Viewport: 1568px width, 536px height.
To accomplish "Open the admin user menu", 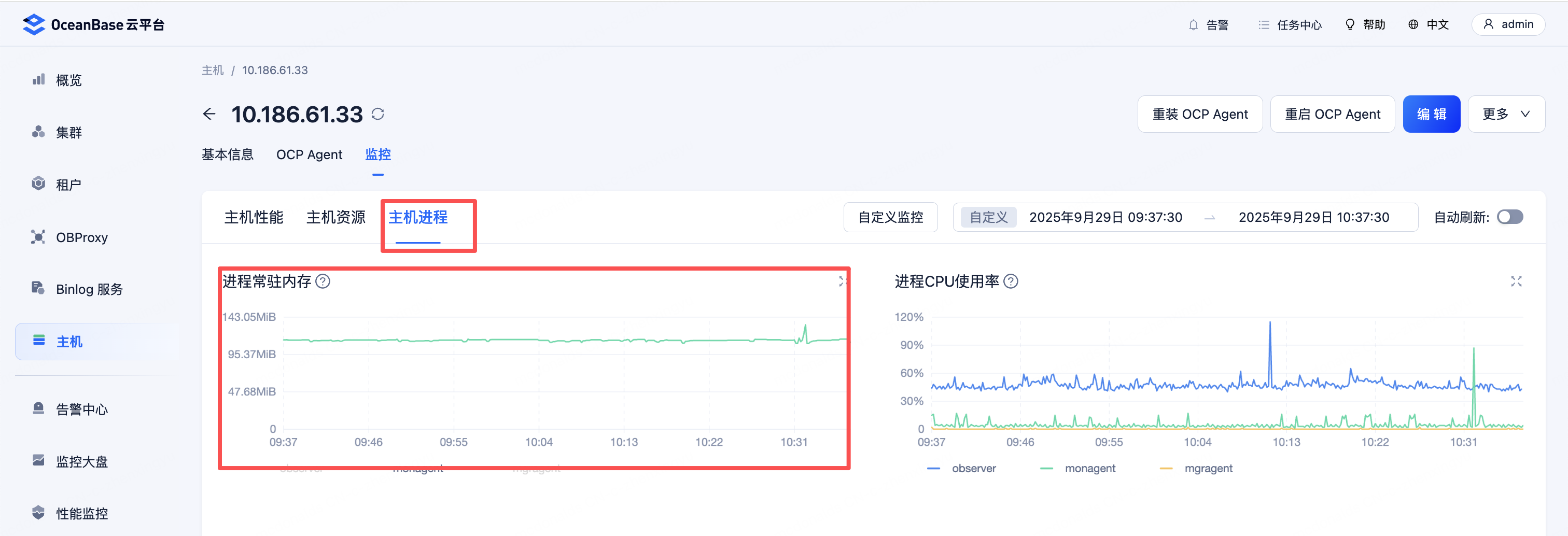I will click(1508, 24).
